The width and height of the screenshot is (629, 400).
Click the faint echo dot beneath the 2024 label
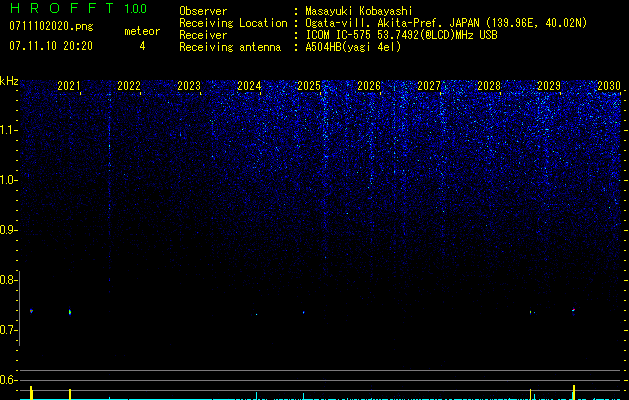256,314
